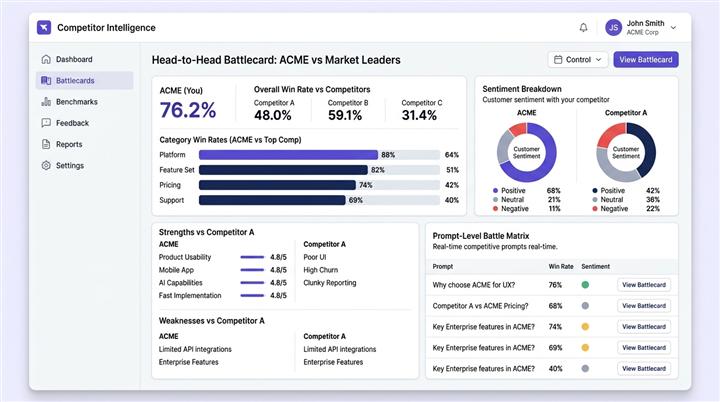Click Competitor A Negative legend dot

(x=595, y=209)
